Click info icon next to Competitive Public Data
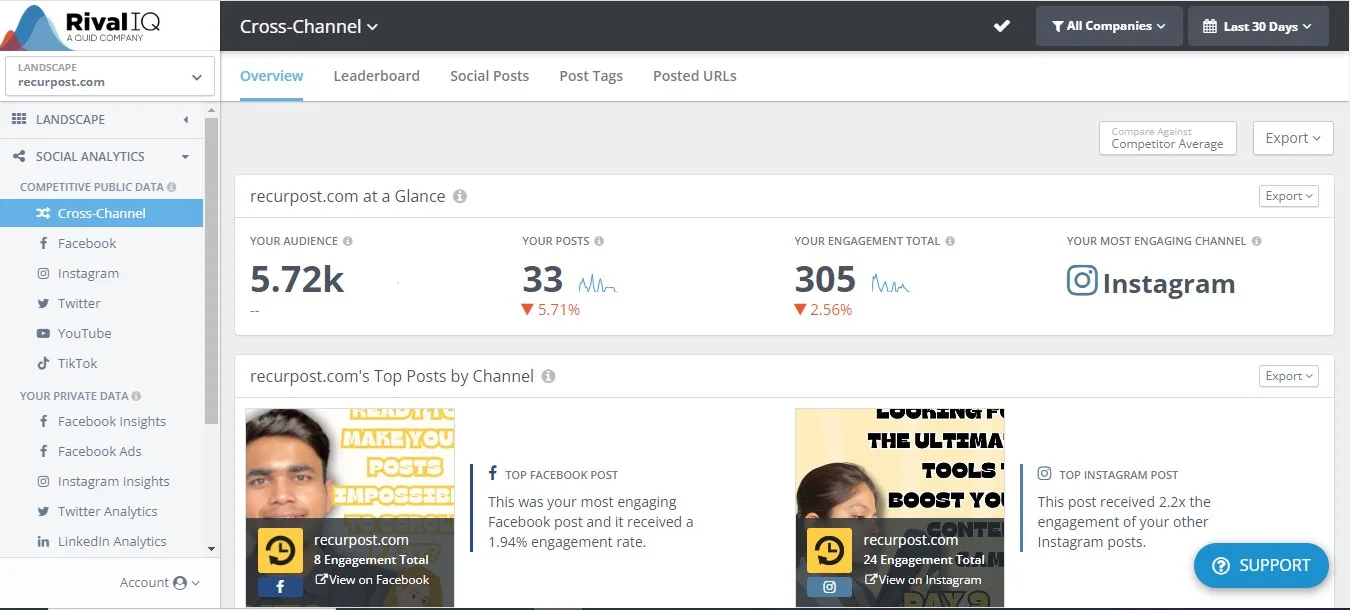 pyautogui.click(x=172, y=187)
